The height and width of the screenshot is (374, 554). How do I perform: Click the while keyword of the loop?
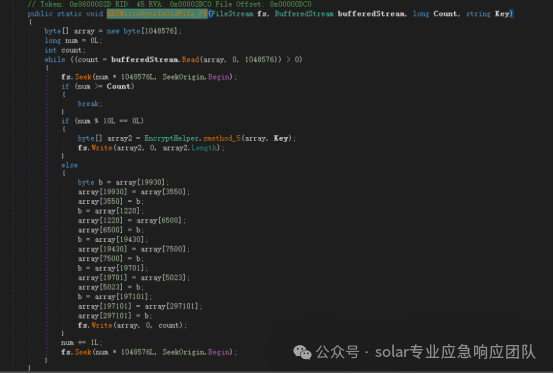click(x=55, y=59)
